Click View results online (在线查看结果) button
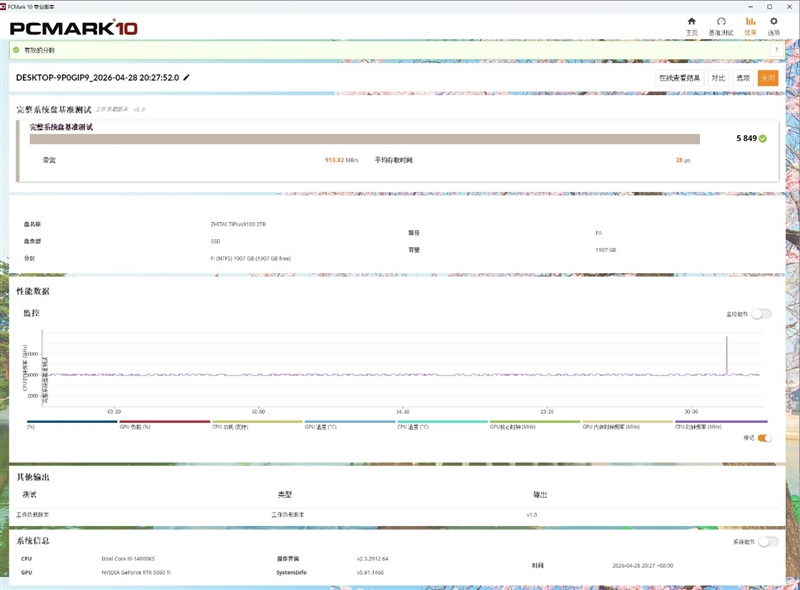The height and width of the screenshot is (590, 800). coord(679,77)
